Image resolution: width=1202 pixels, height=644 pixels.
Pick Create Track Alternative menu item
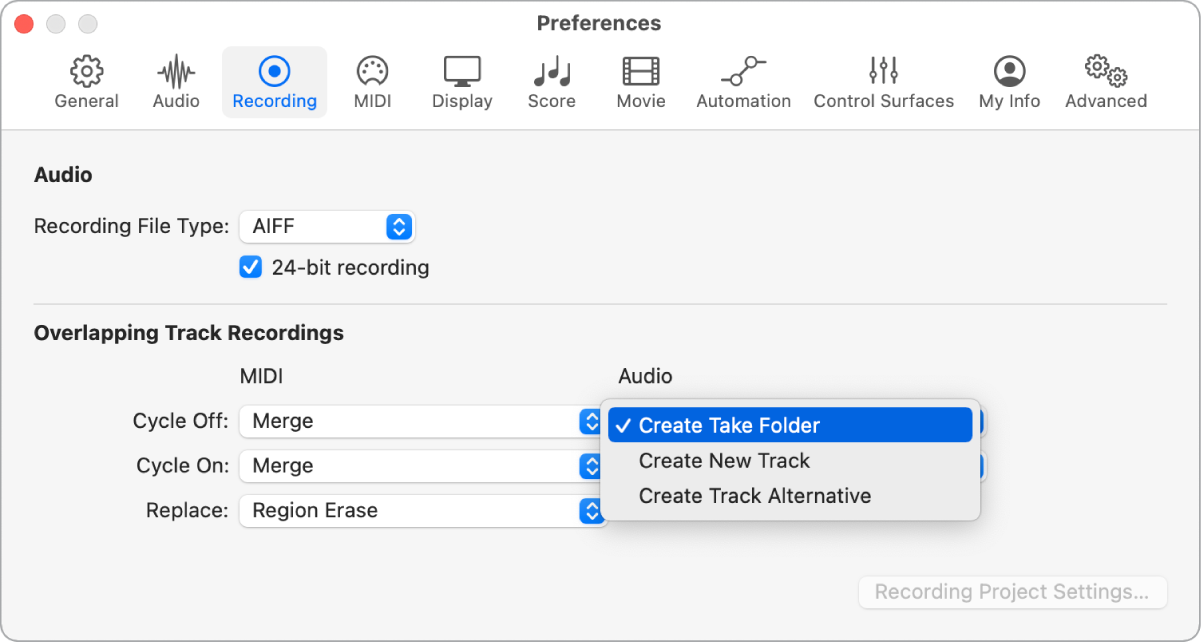754,496
